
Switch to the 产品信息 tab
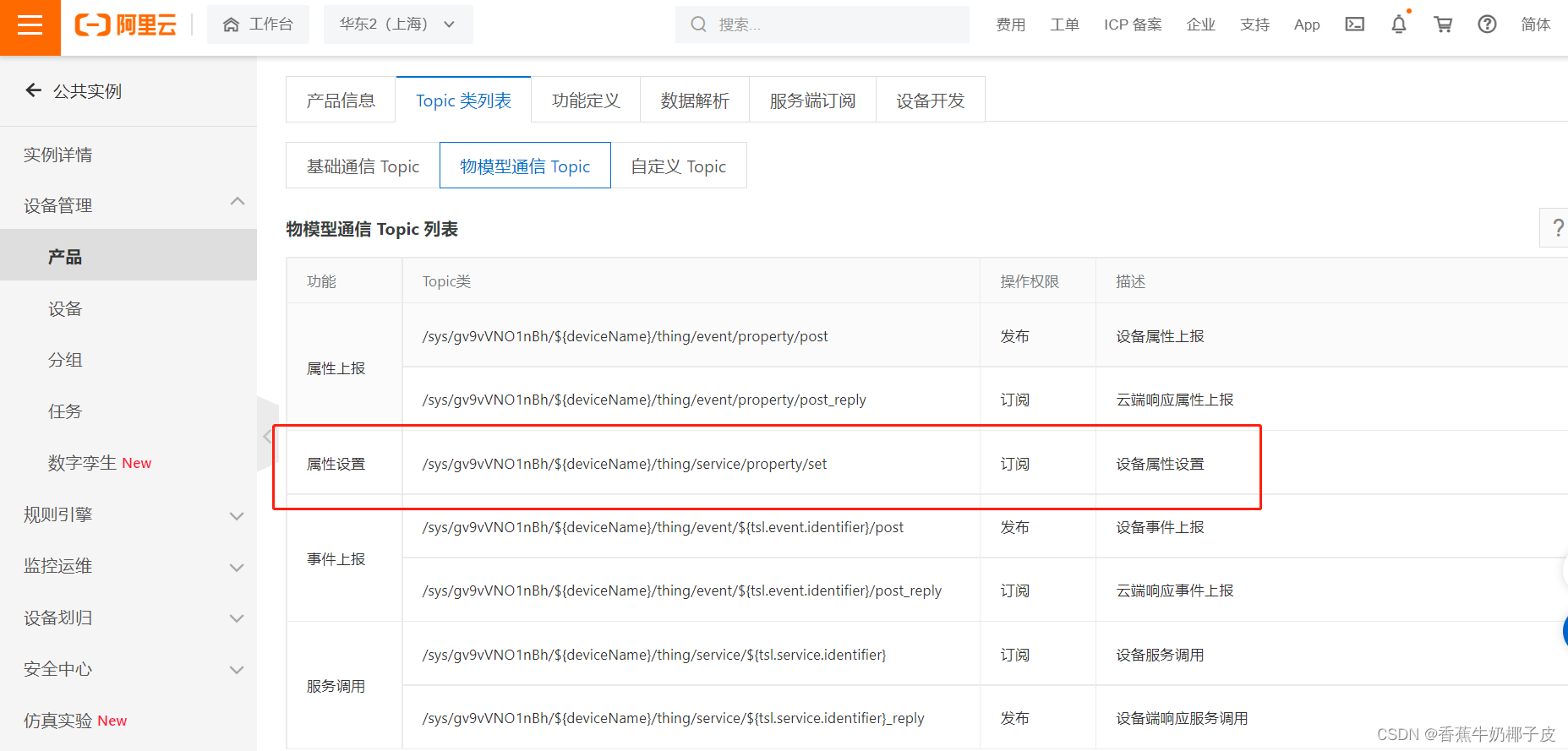341,100
